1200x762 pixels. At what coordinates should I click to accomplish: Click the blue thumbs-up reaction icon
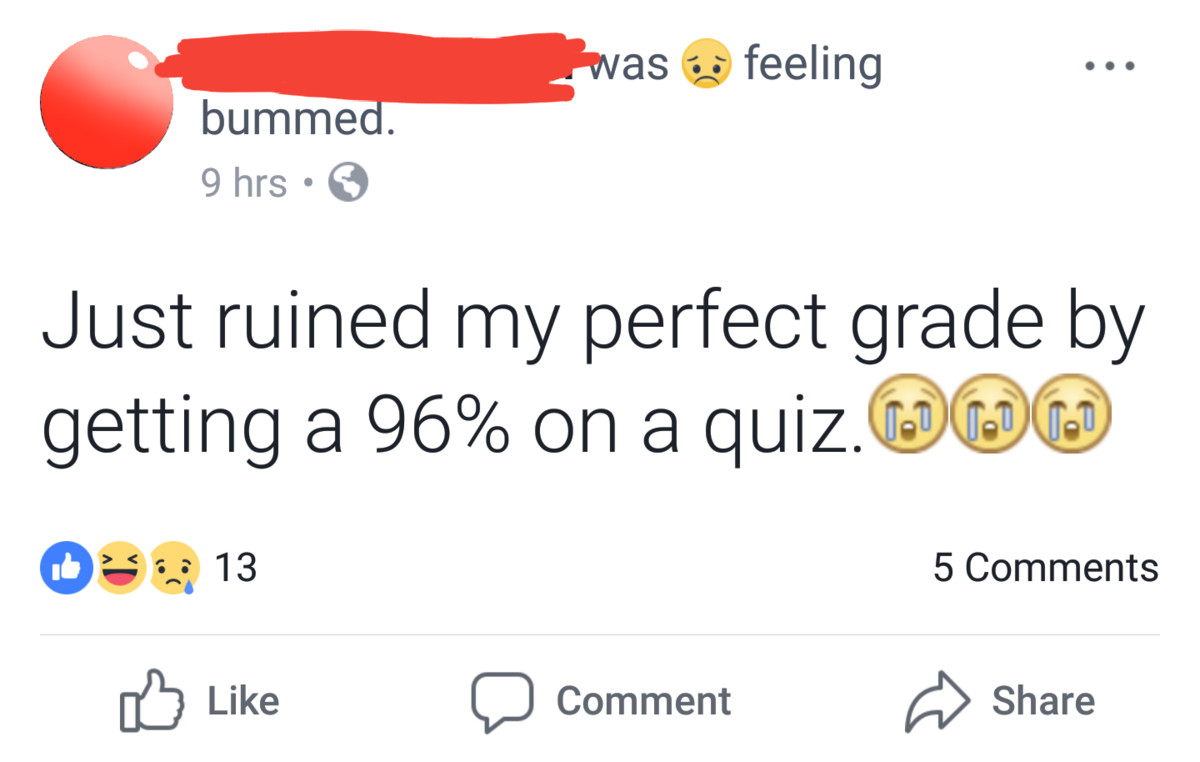(x=65, y=568)
